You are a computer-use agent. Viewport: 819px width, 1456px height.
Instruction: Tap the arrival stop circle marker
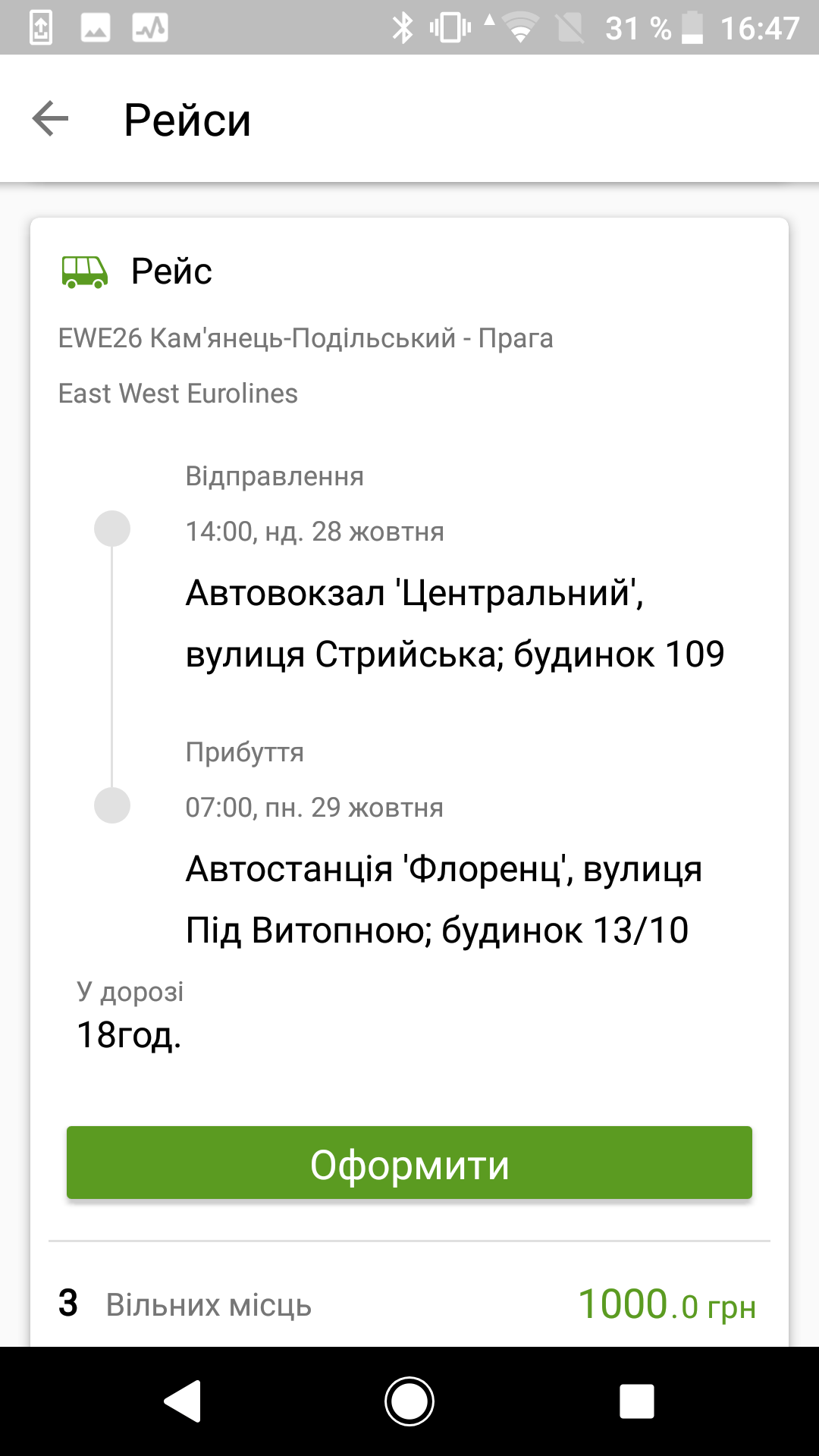(112, 805)
